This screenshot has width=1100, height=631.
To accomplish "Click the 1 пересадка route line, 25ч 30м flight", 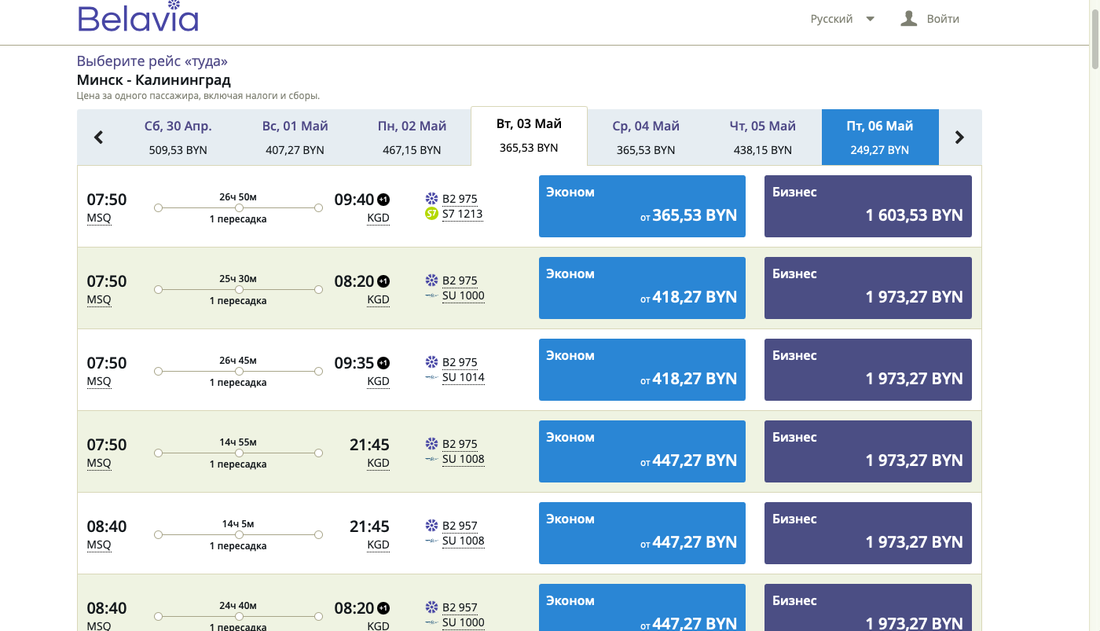I will point(238,289).
